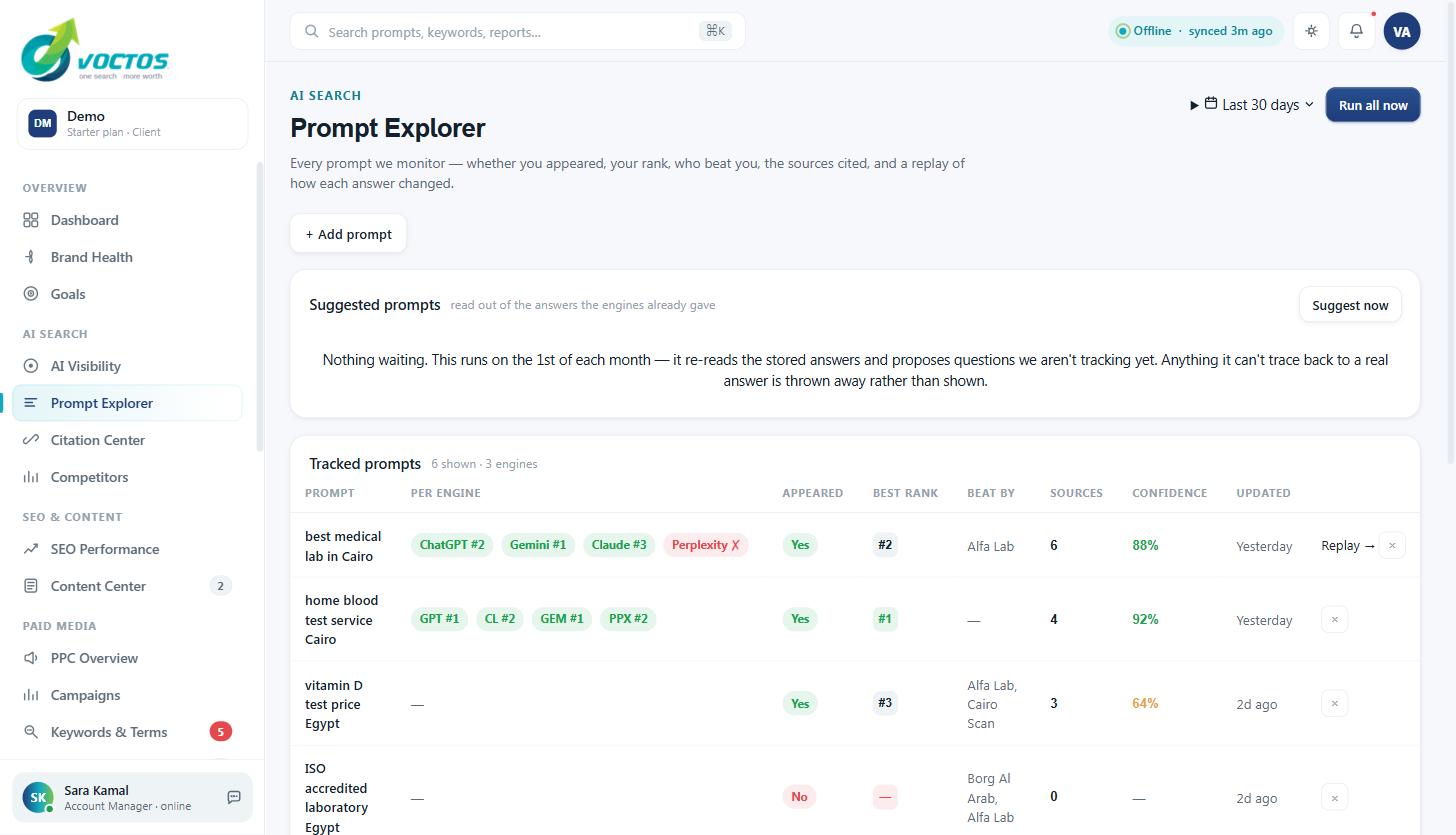Screen dimensions: 1456x835
Task: Remove the ISO accredited laboratory prompt
Action: click(x=1334, y=797)
